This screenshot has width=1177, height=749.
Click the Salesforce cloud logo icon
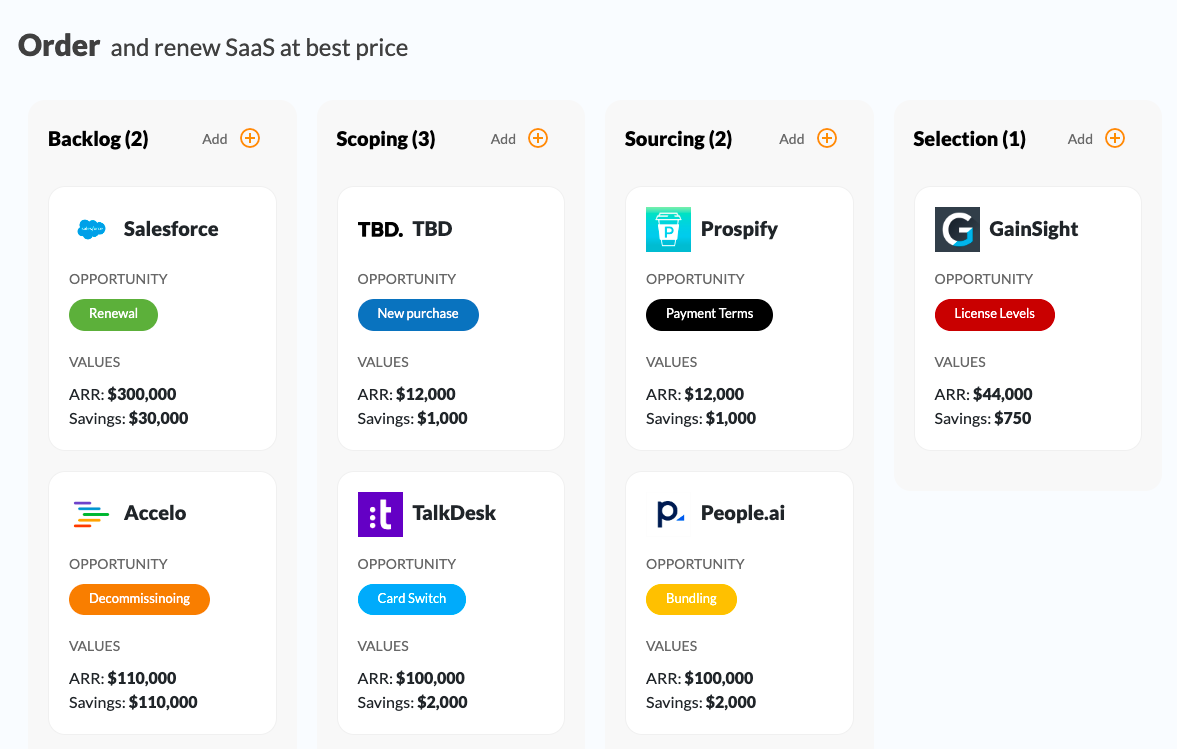click(x=92, y=229)
